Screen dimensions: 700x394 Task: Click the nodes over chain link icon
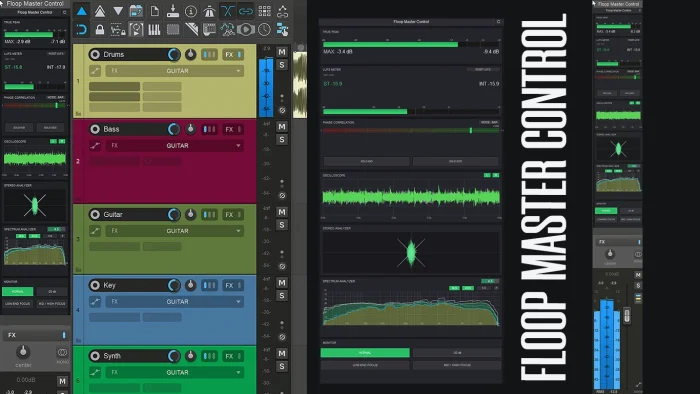pyautogui.click(x=283, y=11)
